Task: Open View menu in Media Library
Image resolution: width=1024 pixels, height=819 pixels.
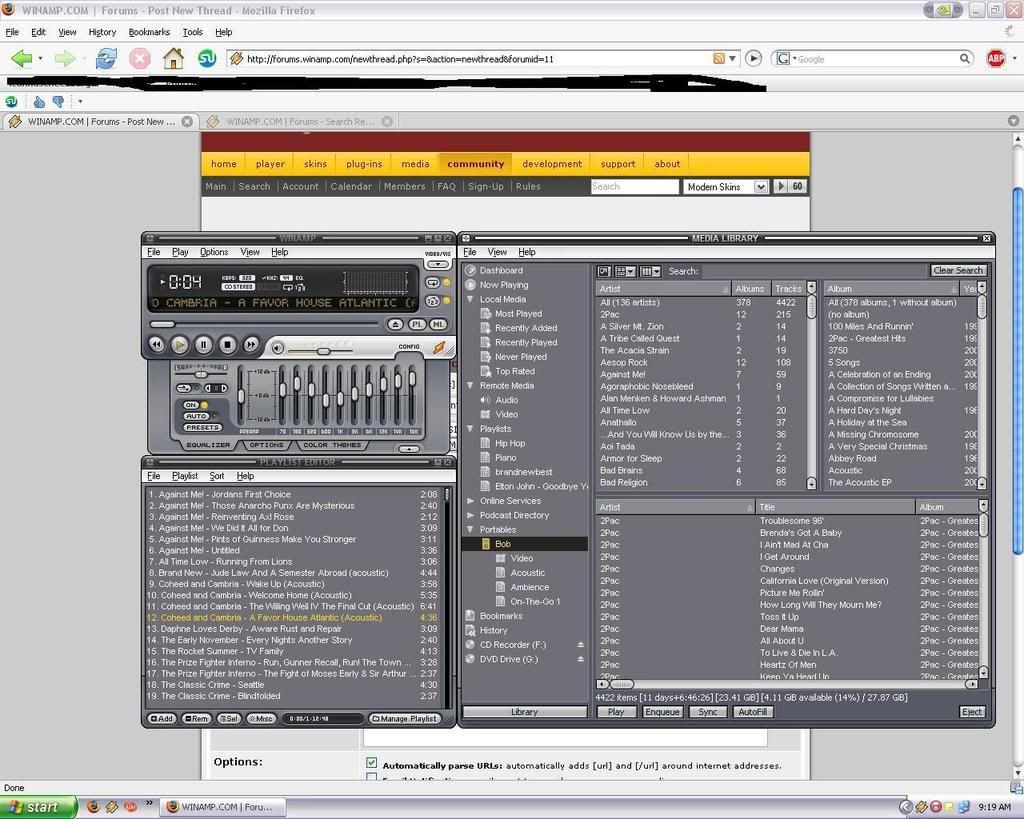Action: click(497, 252)
